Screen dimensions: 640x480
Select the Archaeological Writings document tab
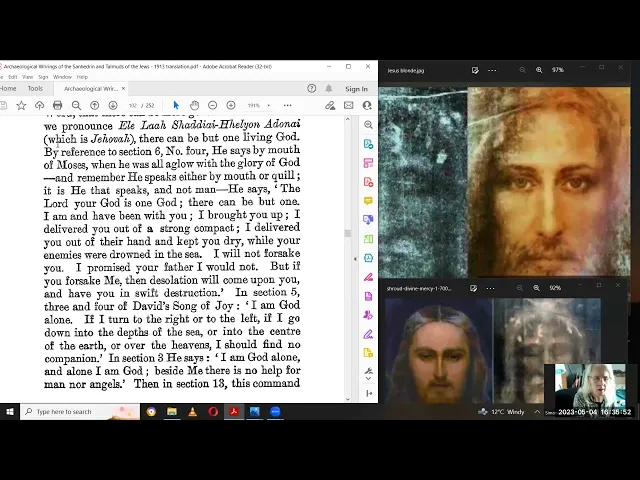pos(91,89)
